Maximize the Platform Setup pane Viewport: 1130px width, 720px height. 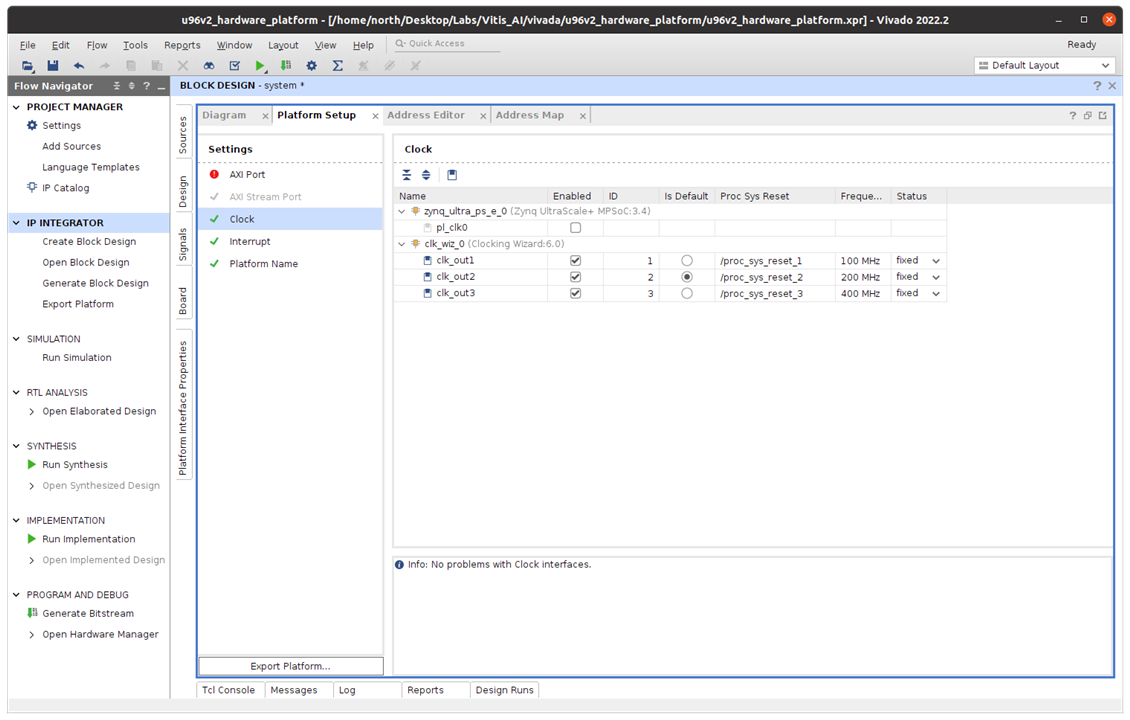[x=1103, y=115]
